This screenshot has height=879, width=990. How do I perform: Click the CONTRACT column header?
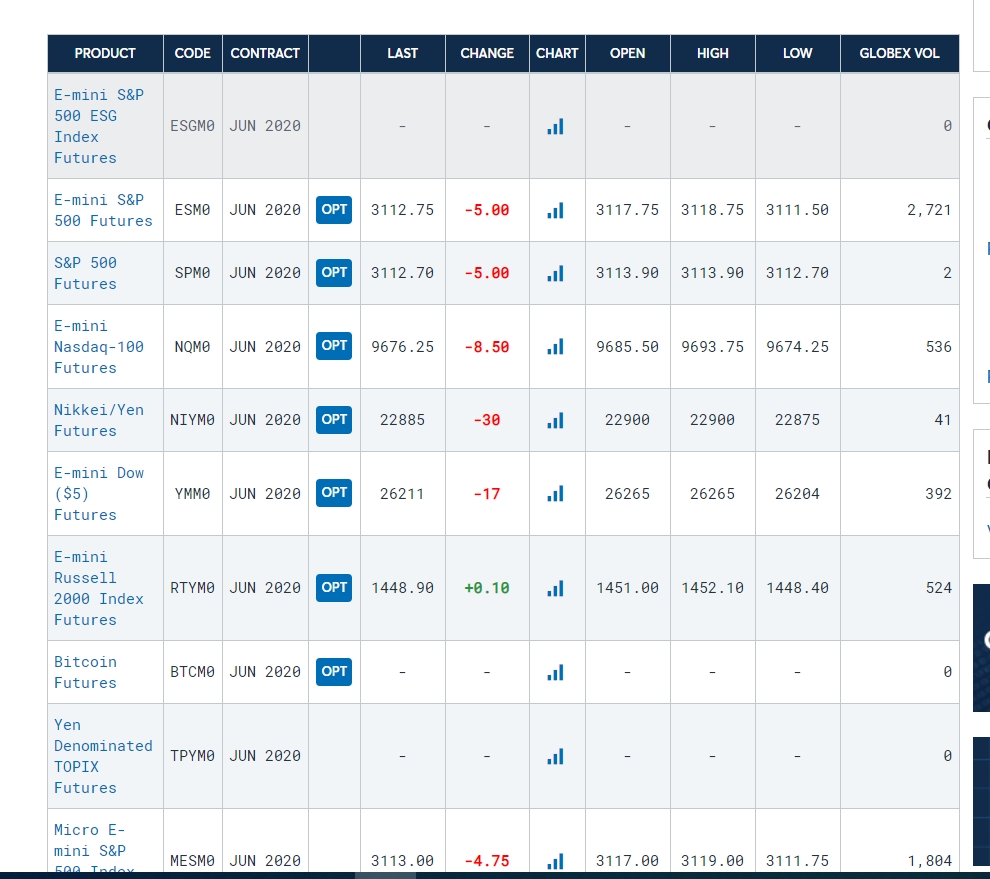265,54
